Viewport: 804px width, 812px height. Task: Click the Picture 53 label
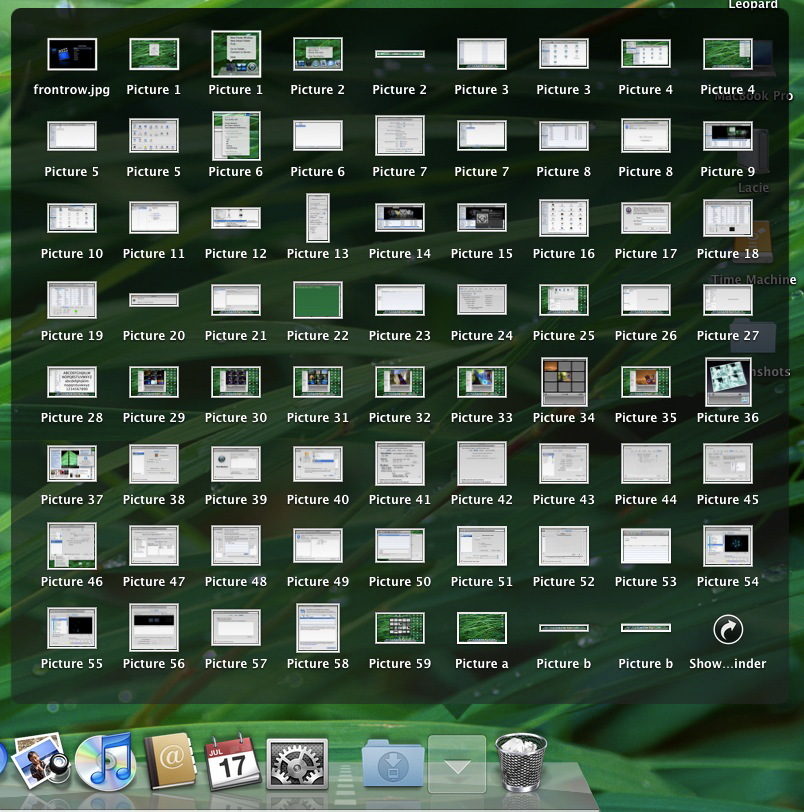coord(646,582)
